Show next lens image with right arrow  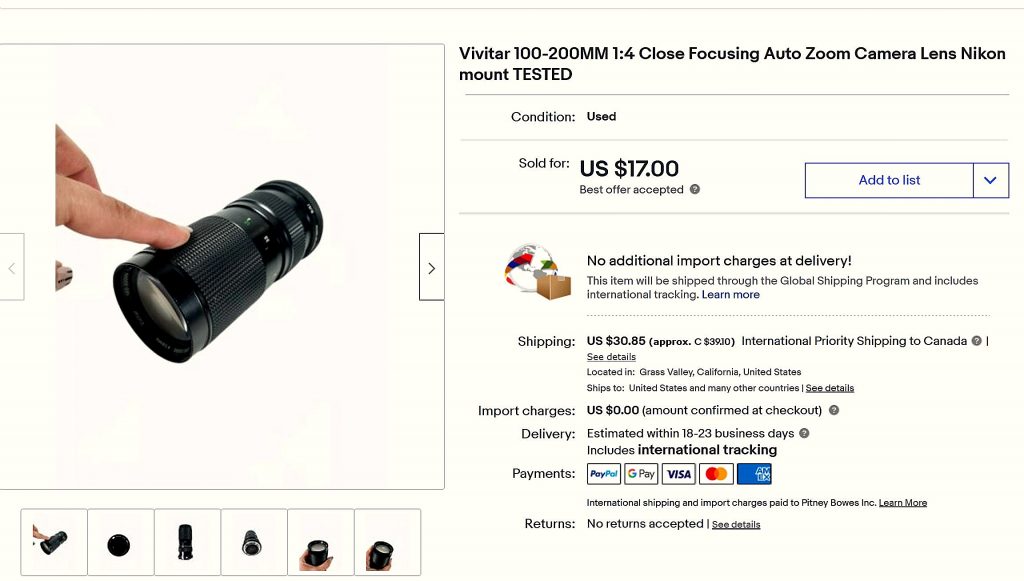pos(431,268)
